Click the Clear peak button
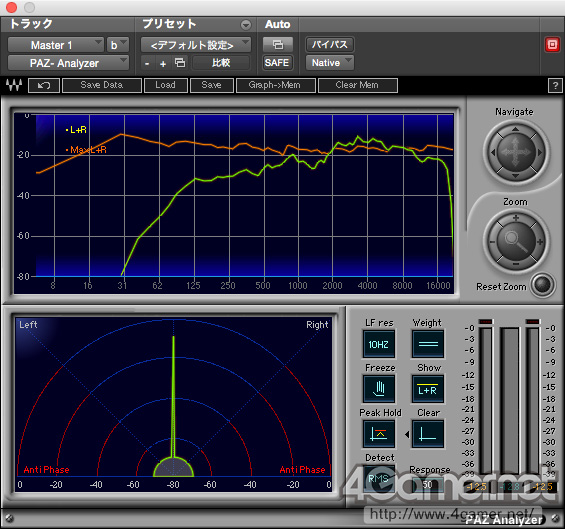 pyautogui.click(x=428, y=434)
